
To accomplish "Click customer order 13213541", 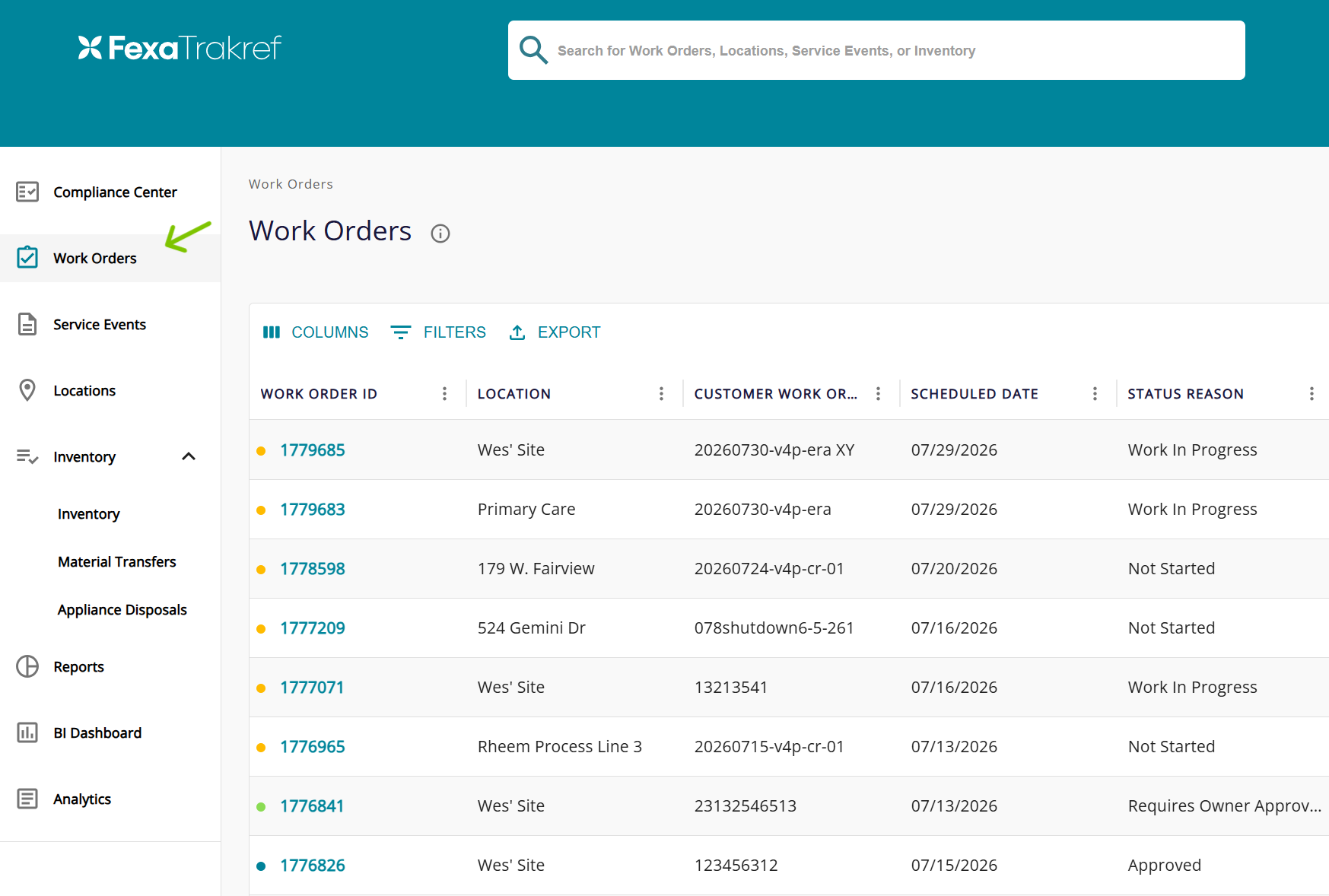I will (x=731, y=688).
